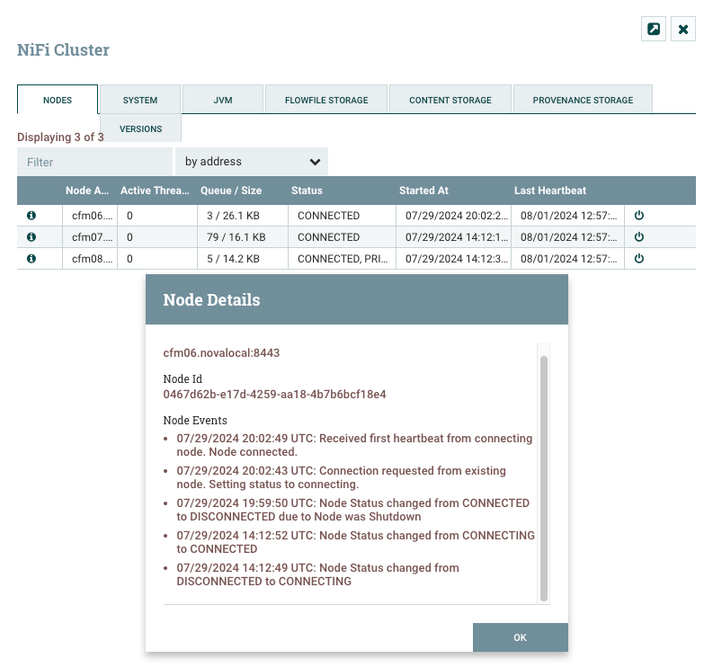Sort by Node Address column header
Screen dimensions: 713x667
point(87,191)
